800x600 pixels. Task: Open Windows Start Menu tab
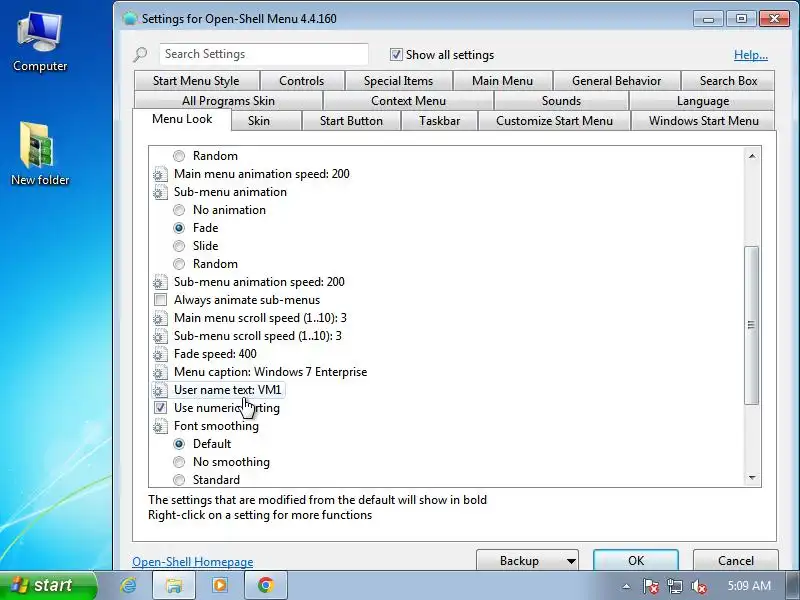(x=704, y=121)
